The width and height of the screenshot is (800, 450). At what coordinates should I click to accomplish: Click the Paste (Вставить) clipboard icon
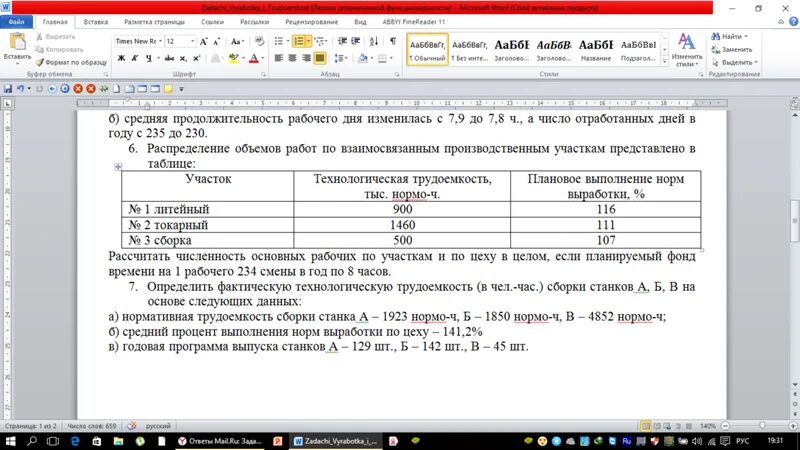[x=17, y=42]
